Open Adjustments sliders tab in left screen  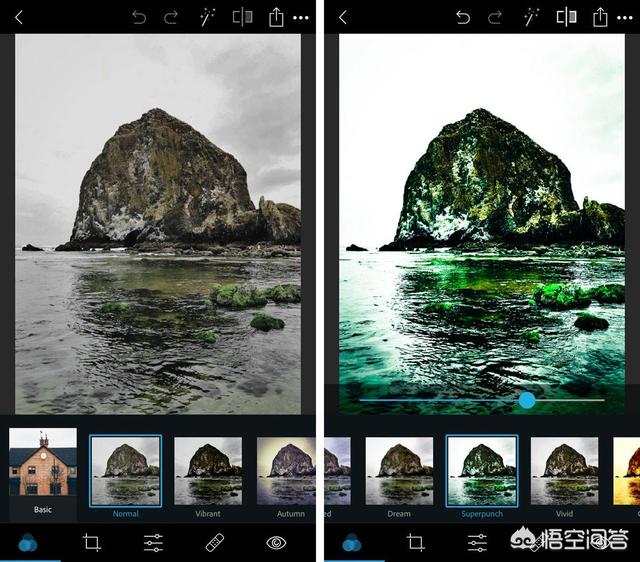tap(153, 543)
